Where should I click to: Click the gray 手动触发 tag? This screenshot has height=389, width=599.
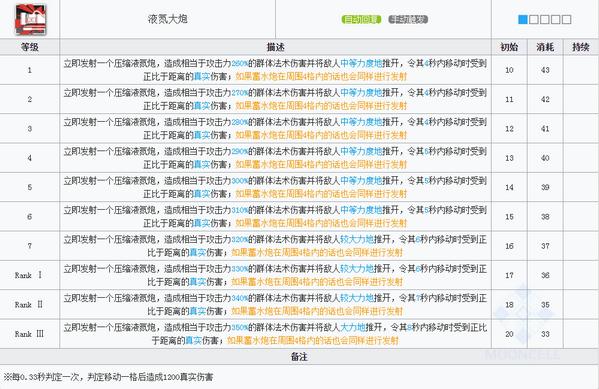tap(408, 19)
